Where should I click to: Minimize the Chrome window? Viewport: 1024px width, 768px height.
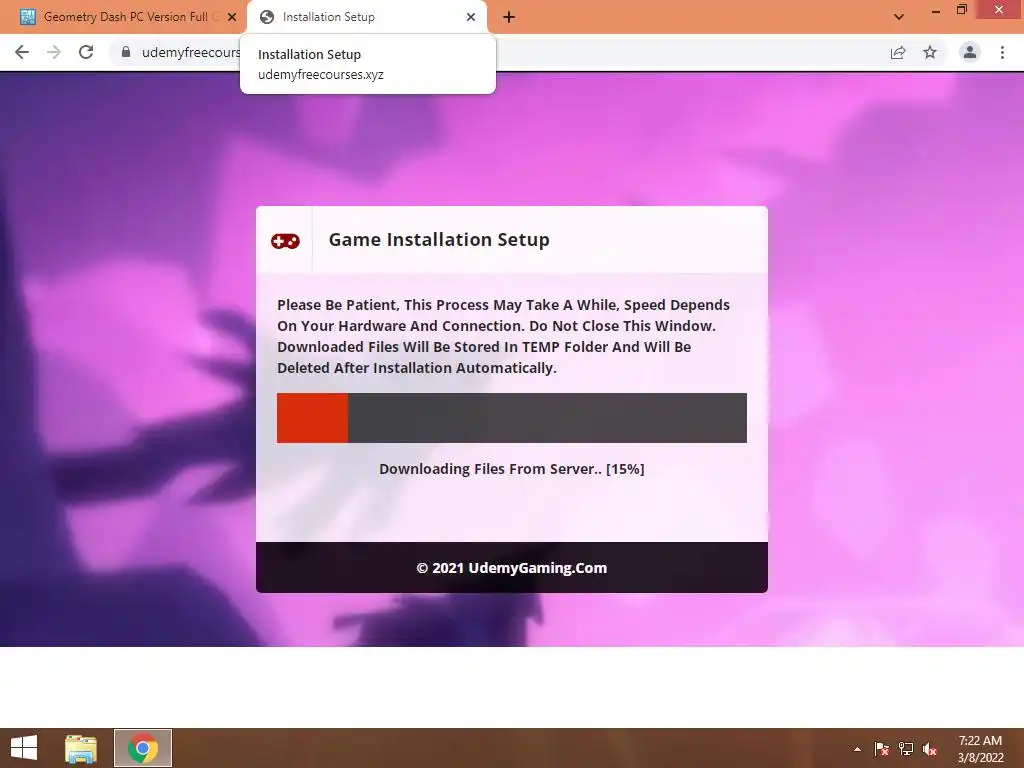pos(936,10)
